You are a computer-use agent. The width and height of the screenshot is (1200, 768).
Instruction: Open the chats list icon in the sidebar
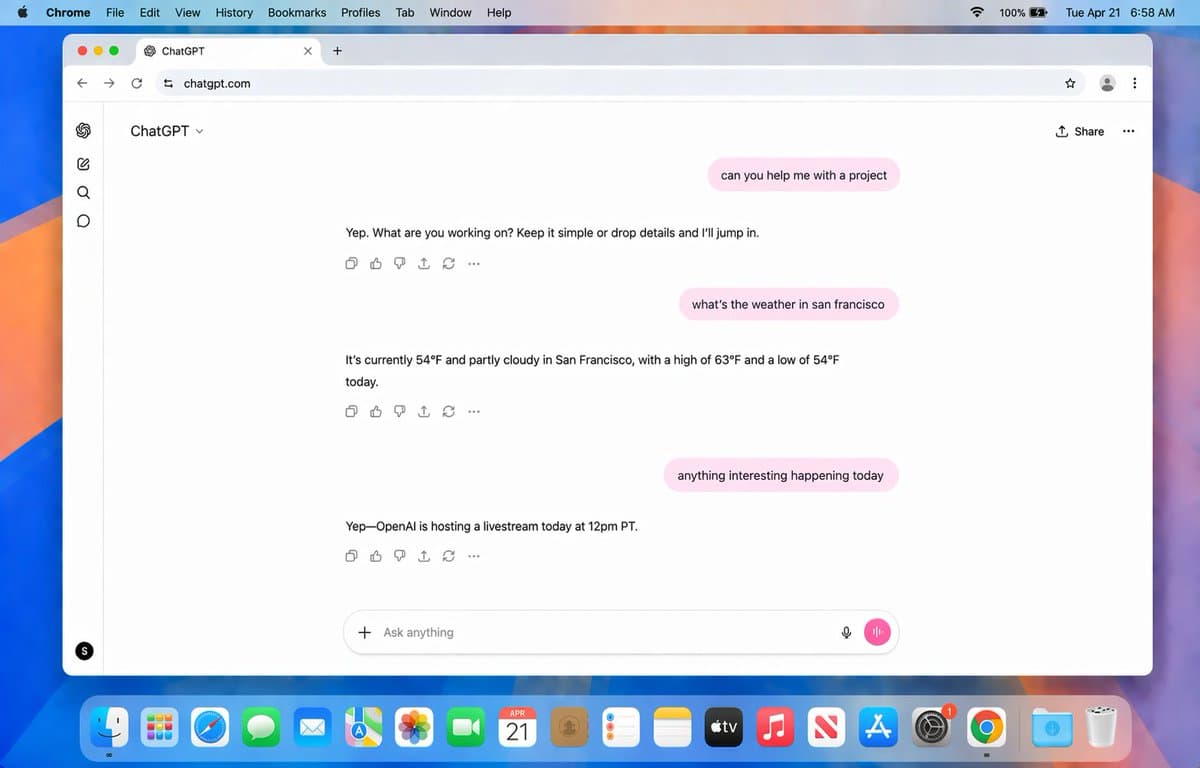point(83,220)
